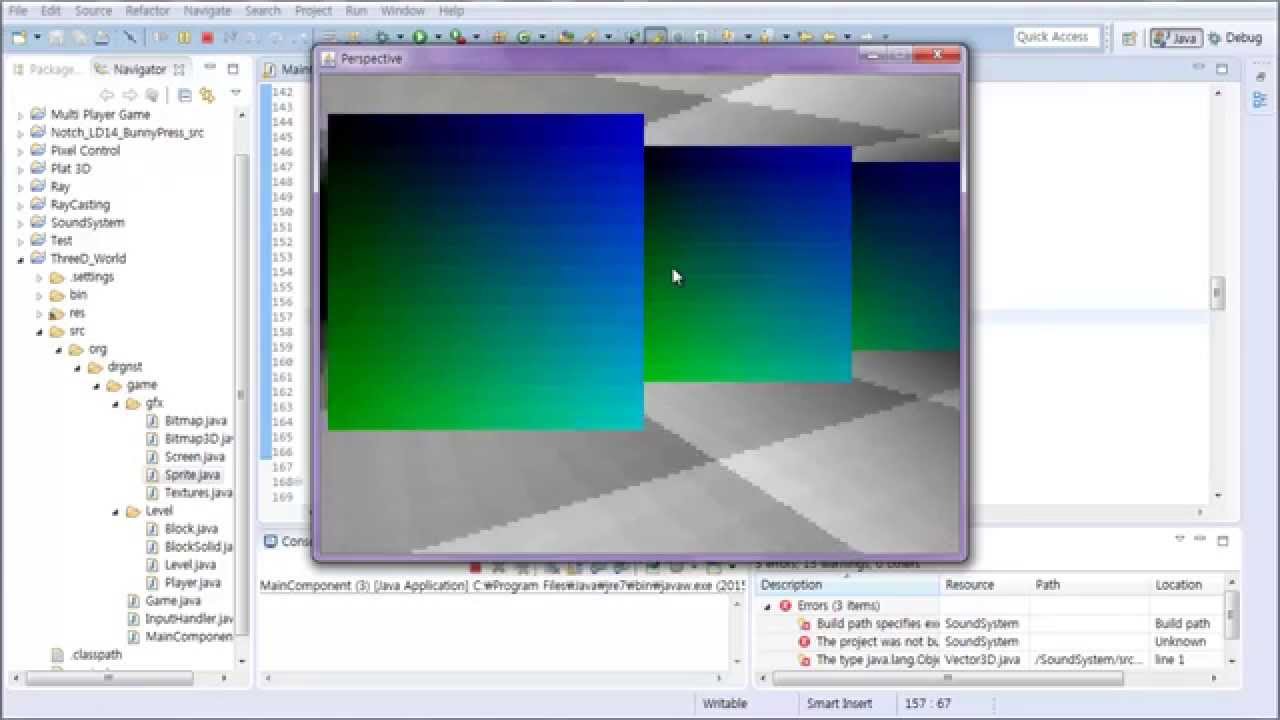
Task: Click the Outline icon on right sidebar
Action: click(x=1260, y=99)
